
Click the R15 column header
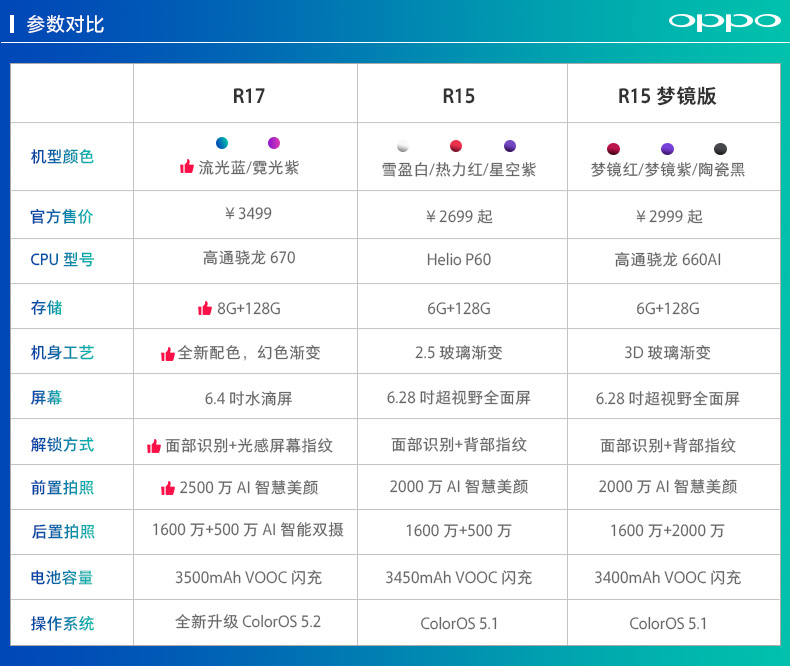458,96
